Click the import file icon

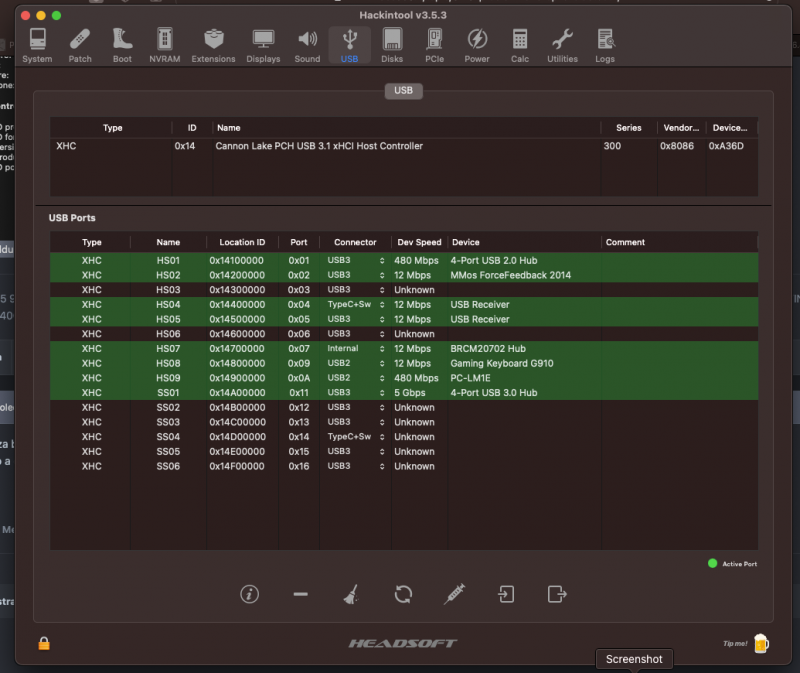(506, 594)
